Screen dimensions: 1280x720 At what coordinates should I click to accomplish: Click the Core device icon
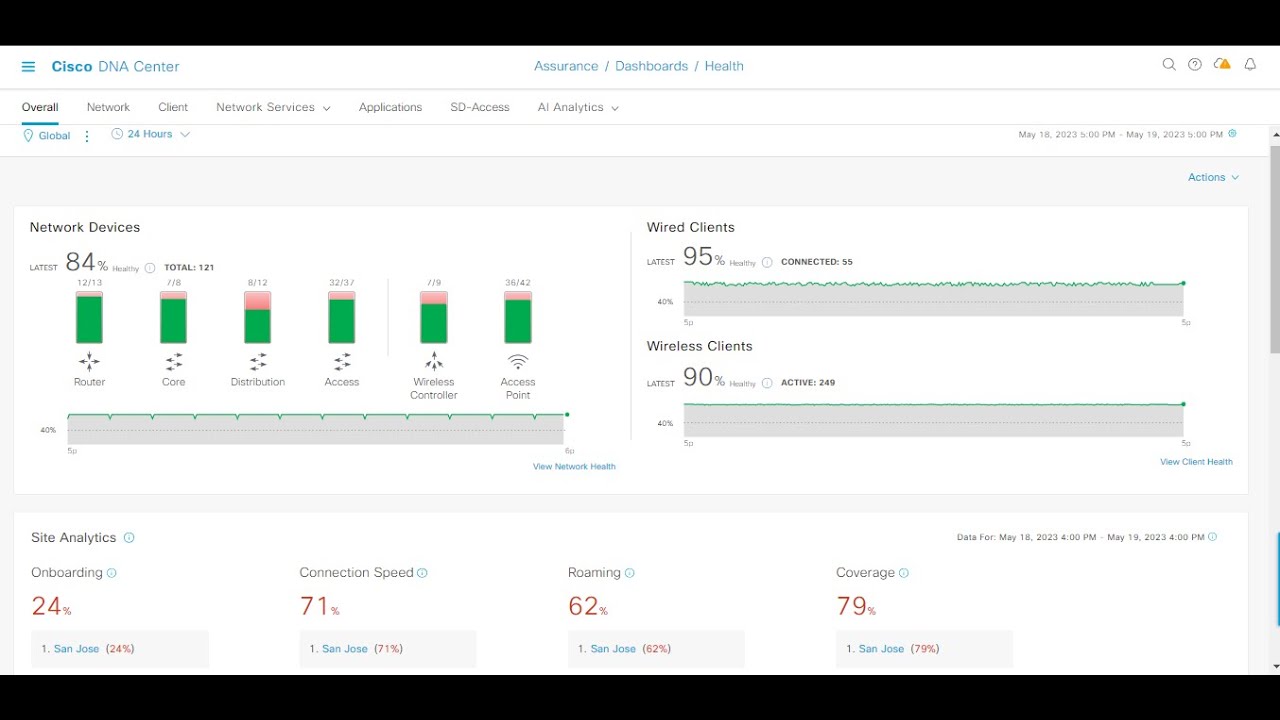click(x=174, y=361)
